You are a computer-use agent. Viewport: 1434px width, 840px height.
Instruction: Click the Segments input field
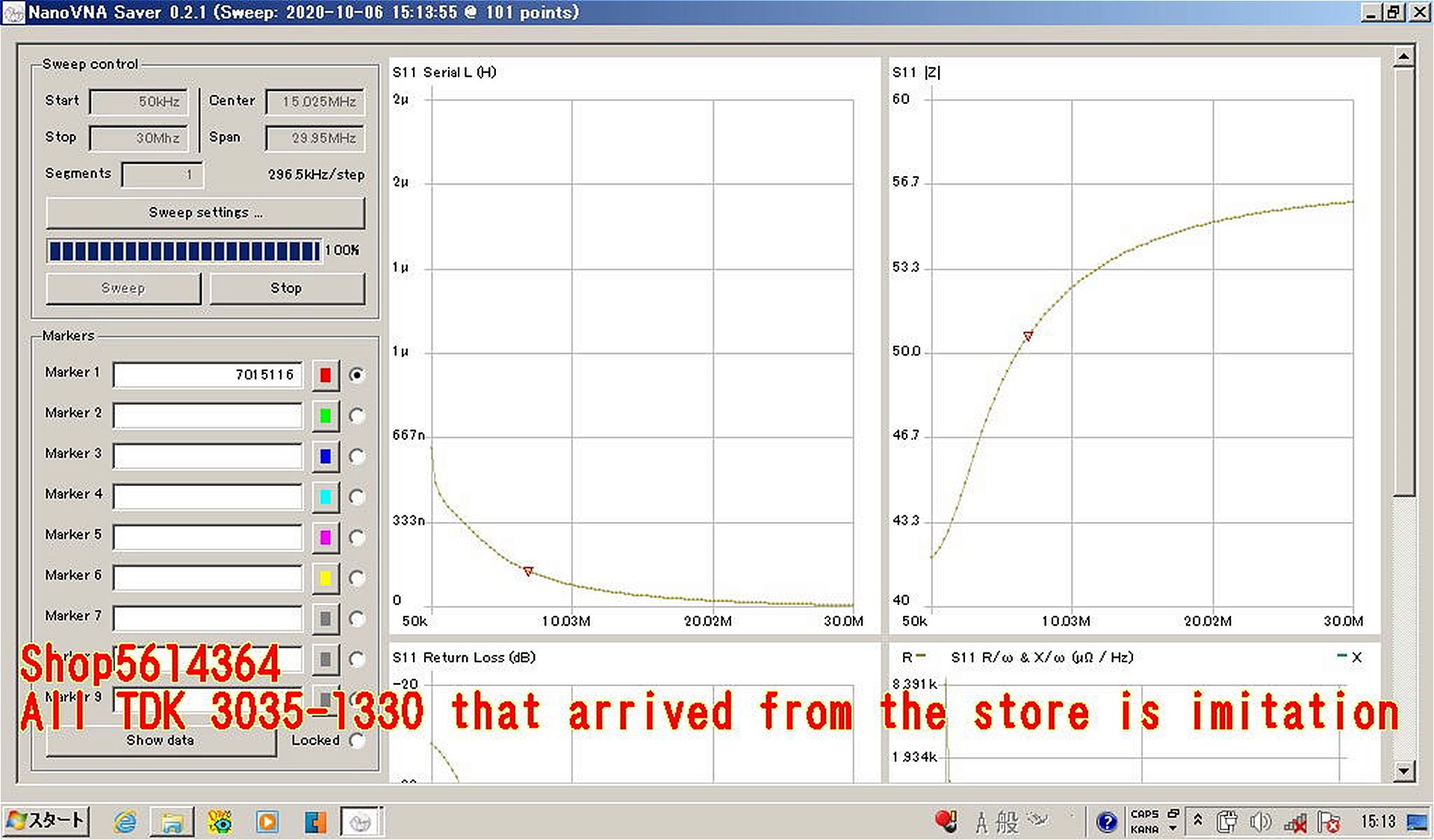pyautogui.click(x=162, y=175)
